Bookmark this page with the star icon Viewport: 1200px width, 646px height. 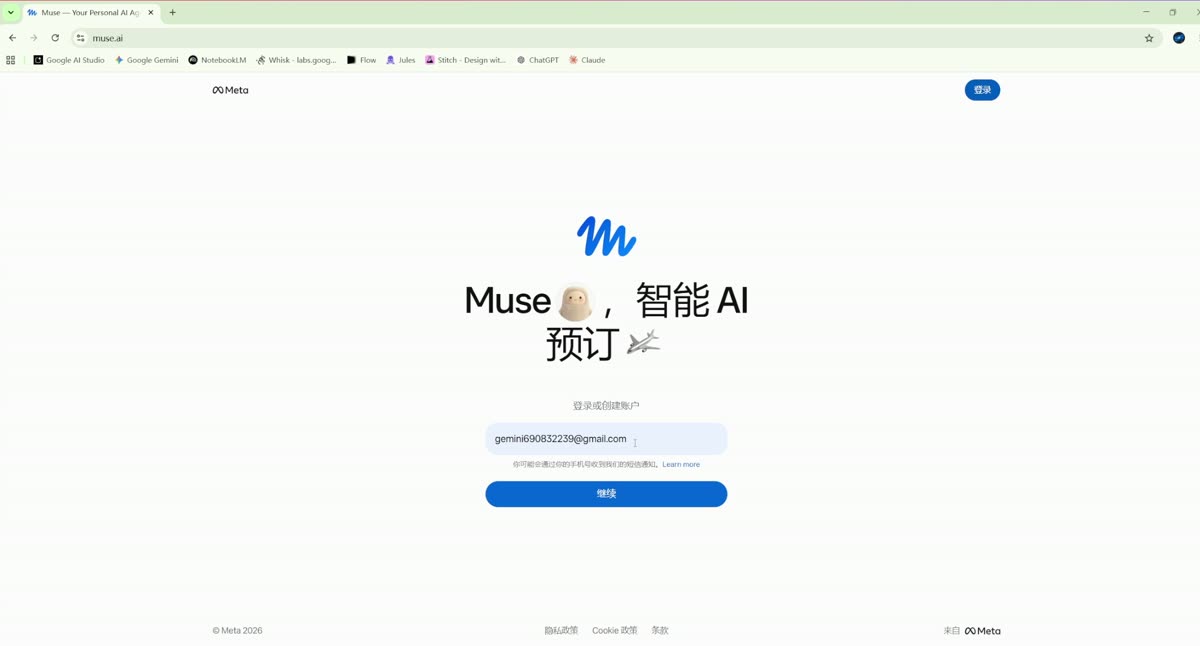click(x=1149, y=38)
